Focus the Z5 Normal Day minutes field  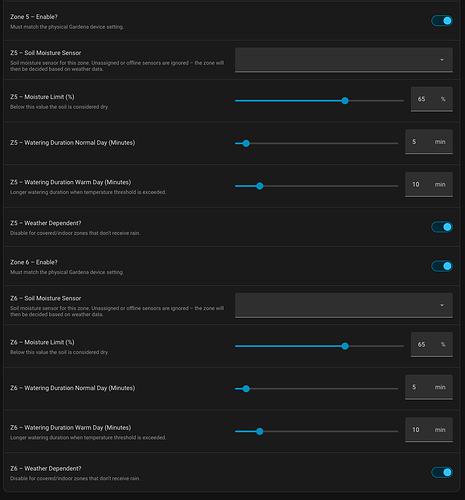[x=429, y=142]
